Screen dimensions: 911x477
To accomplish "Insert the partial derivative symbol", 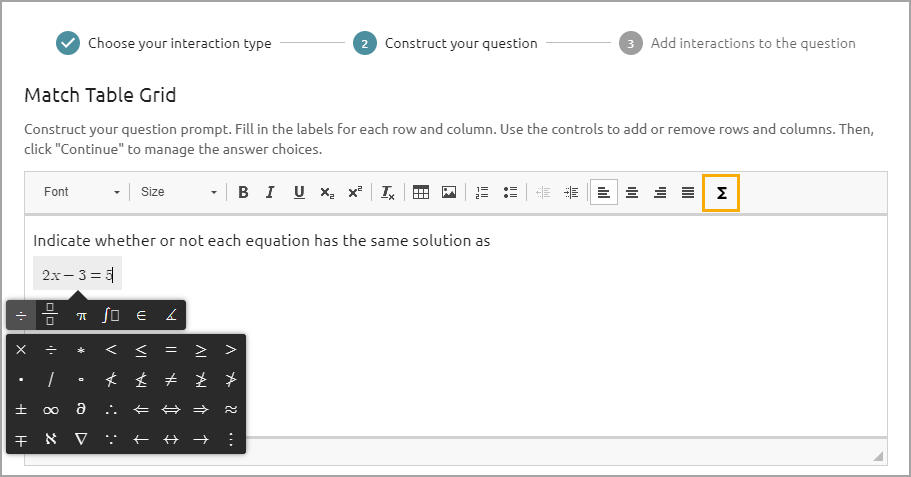I will 81,409.
